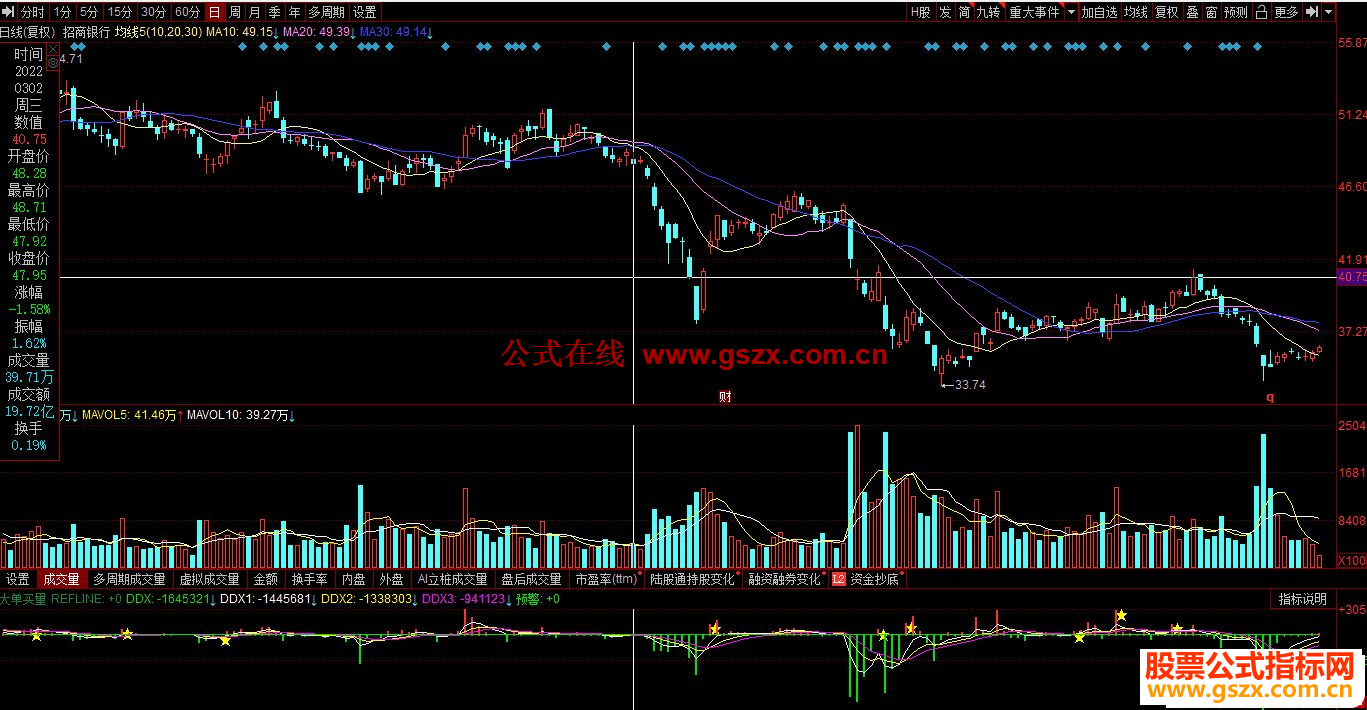Select the 60分 period tab
The height and width of the screenshot is (710, 1367).
click(186, 12)
